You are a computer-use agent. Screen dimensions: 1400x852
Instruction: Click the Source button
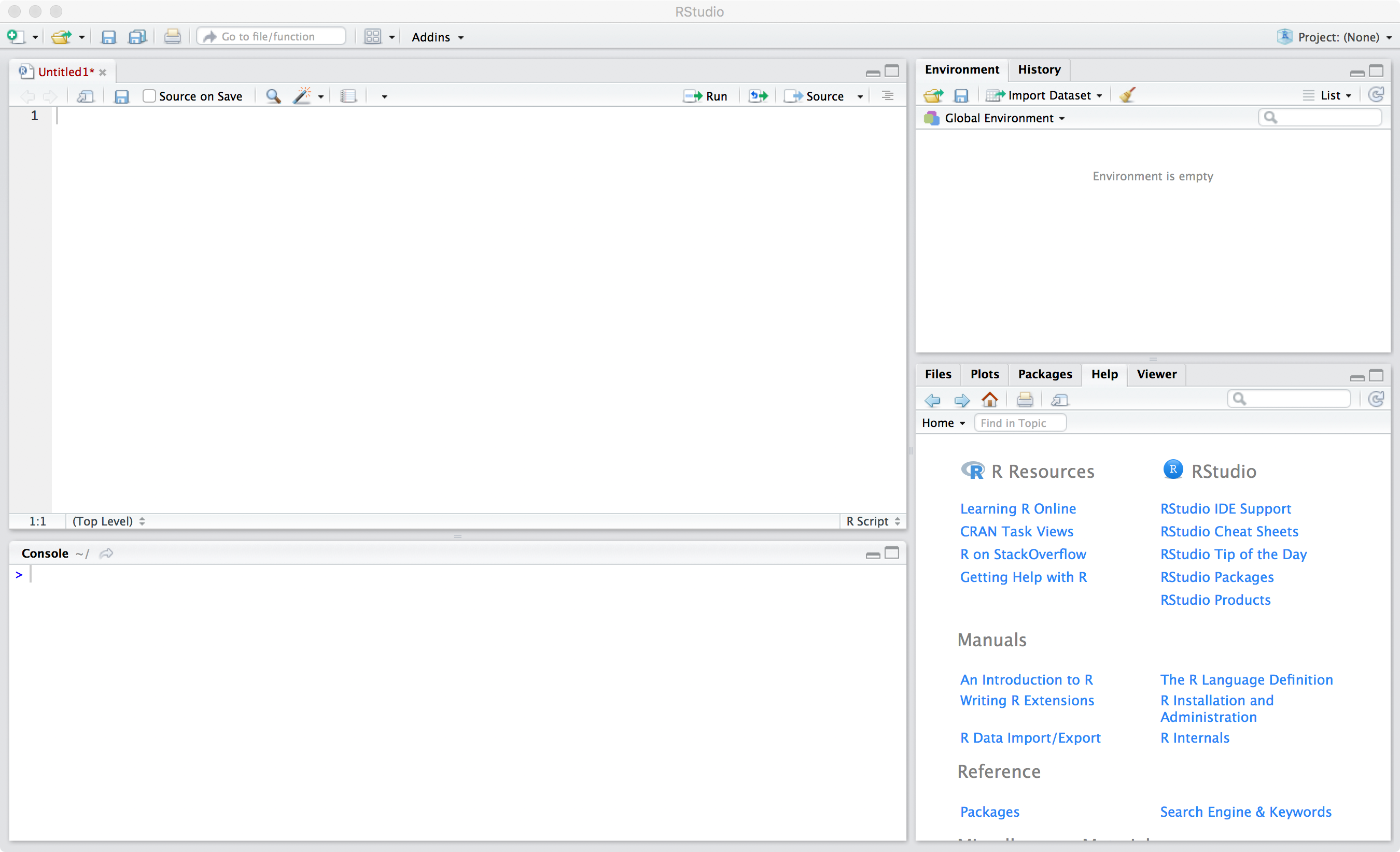(814, 96)
